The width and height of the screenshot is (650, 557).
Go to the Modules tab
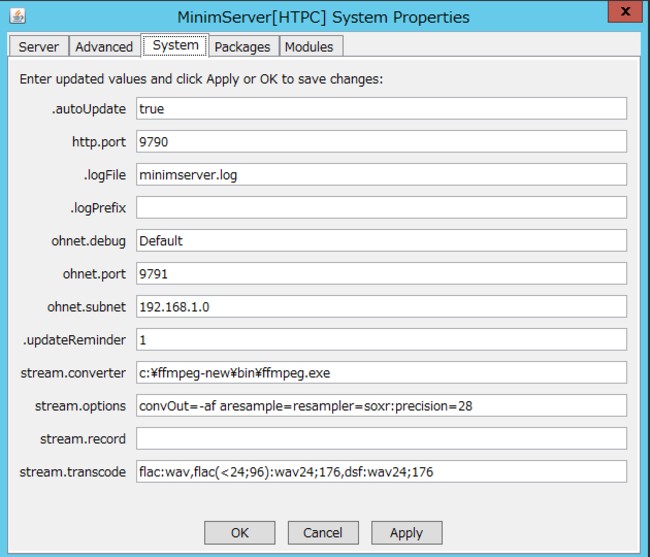click(309, 46)
